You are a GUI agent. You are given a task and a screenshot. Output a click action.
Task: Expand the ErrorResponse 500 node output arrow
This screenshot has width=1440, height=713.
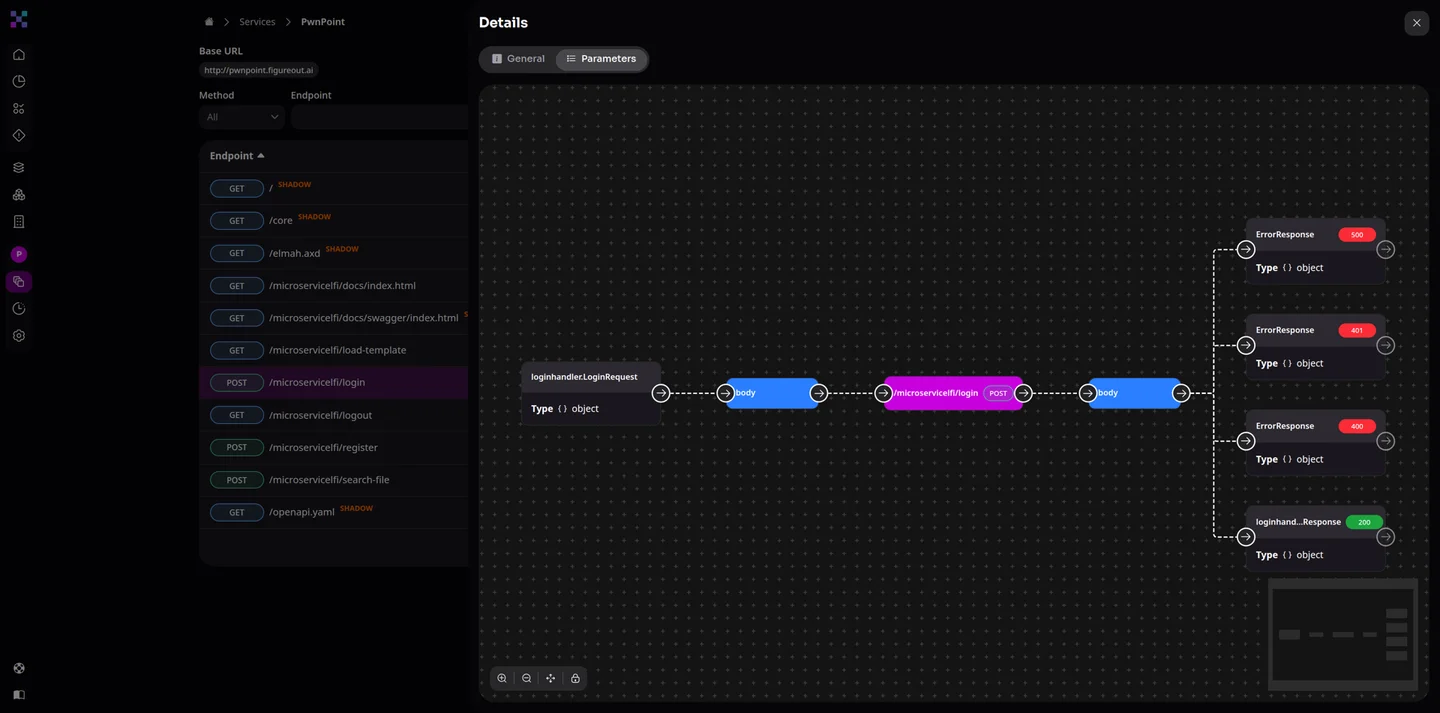1385,250
